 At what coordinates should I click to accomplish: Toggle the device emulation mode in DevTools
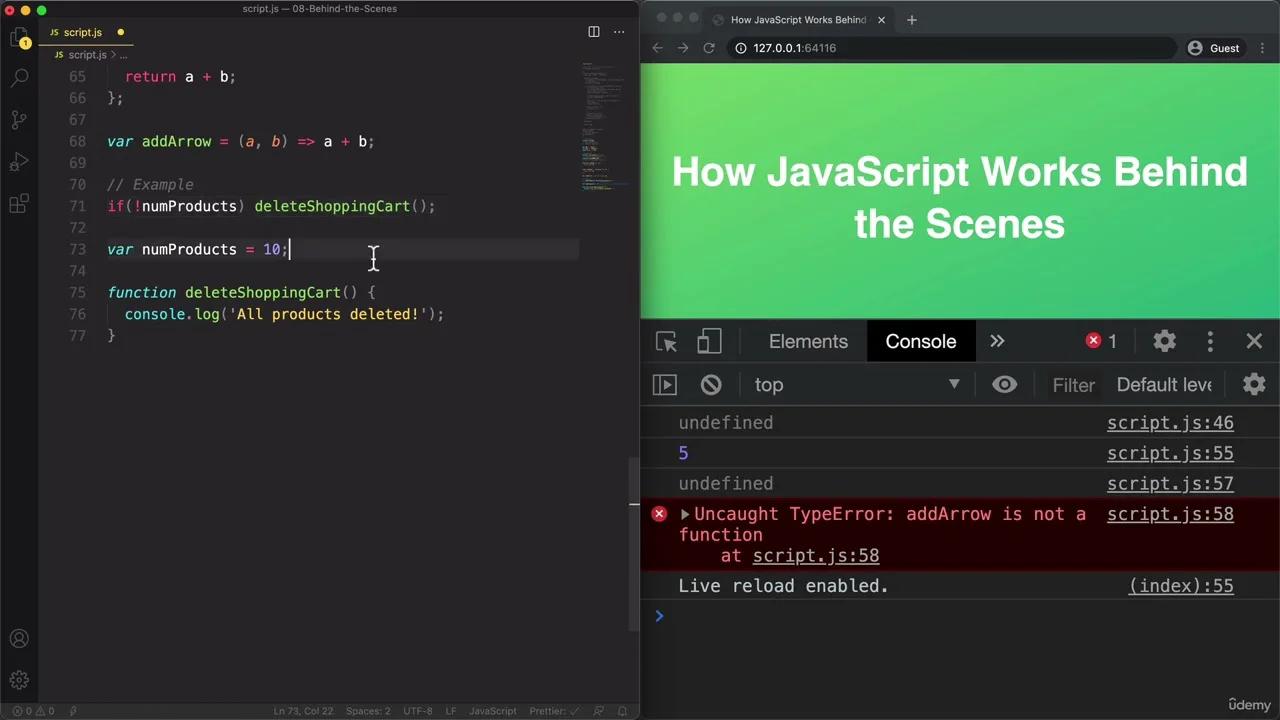(x=709, y=341)
